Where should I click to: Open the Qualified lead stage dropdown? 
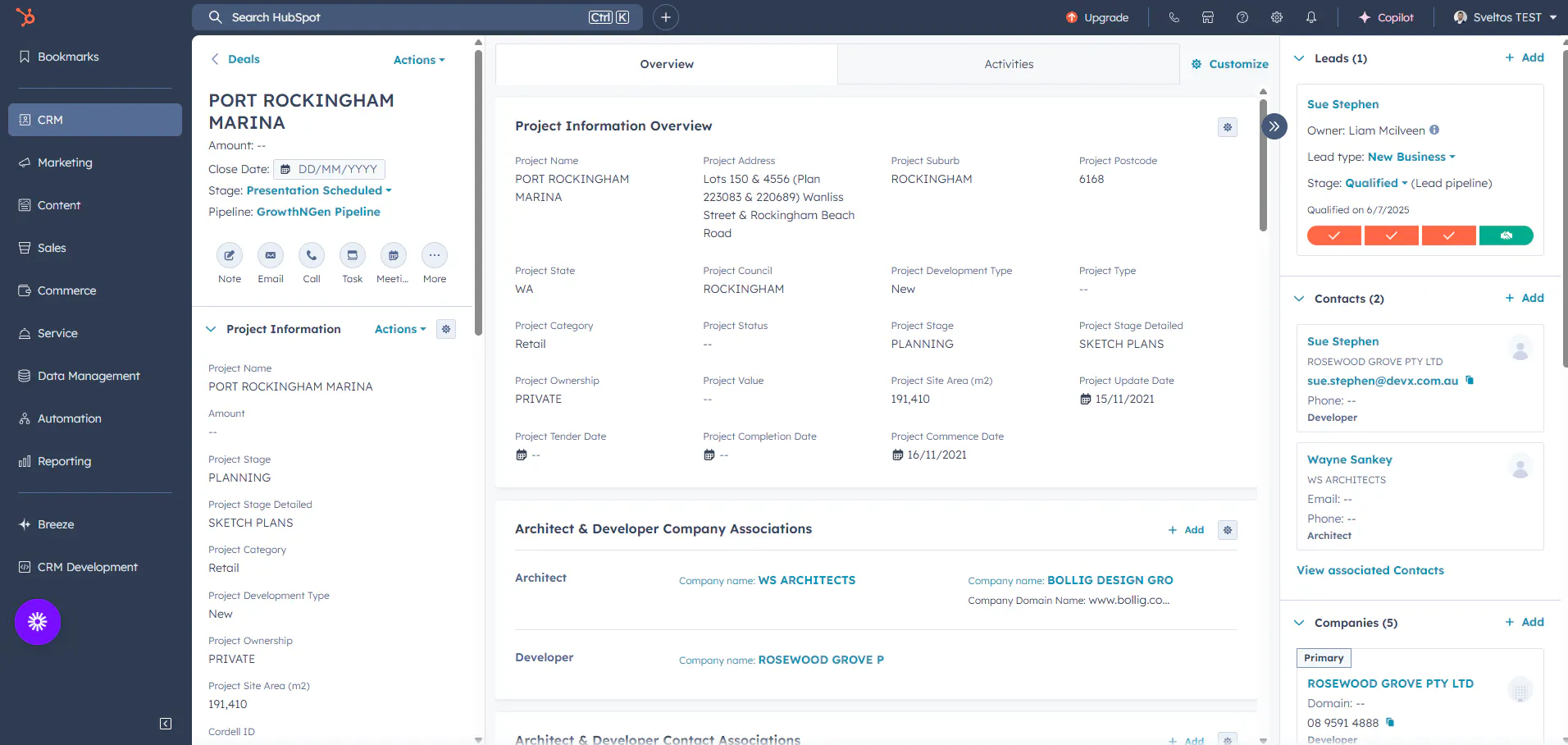pyautogui.click(x=1376, y=183)
